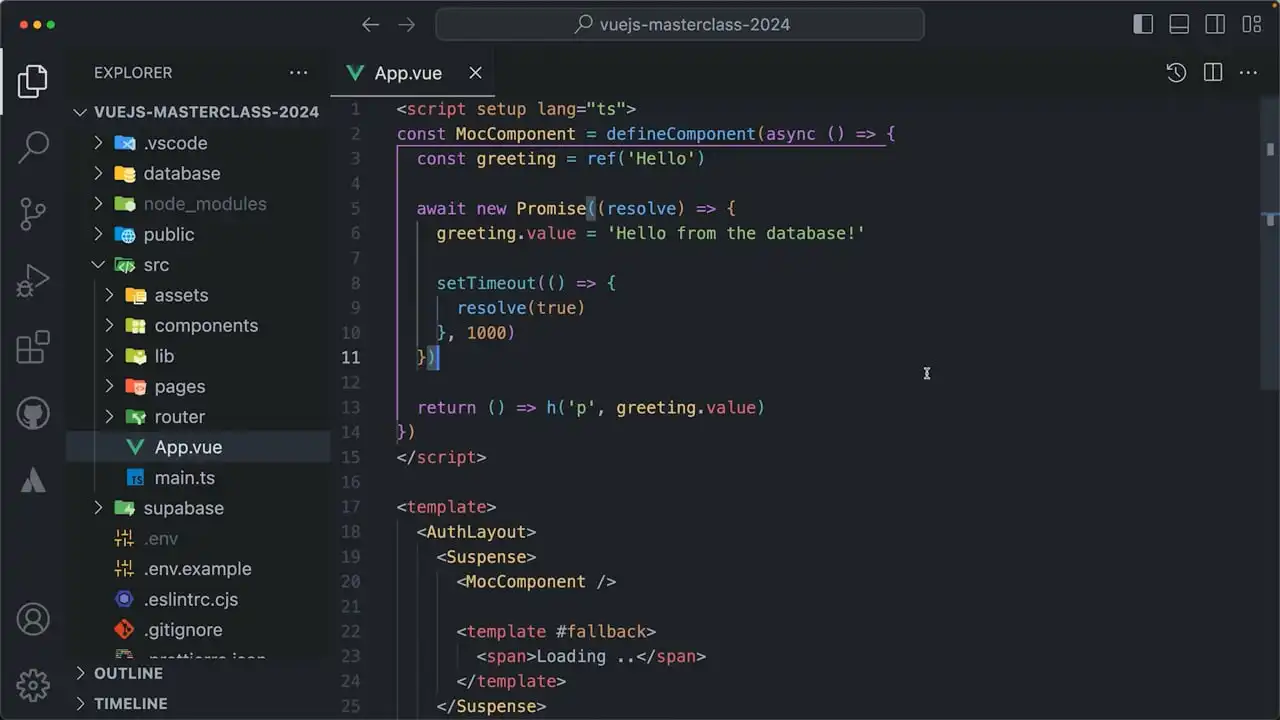The width and height of the screenshot is (1280, 720).
Task: Open the Manage gear menu
Action: 33,685
